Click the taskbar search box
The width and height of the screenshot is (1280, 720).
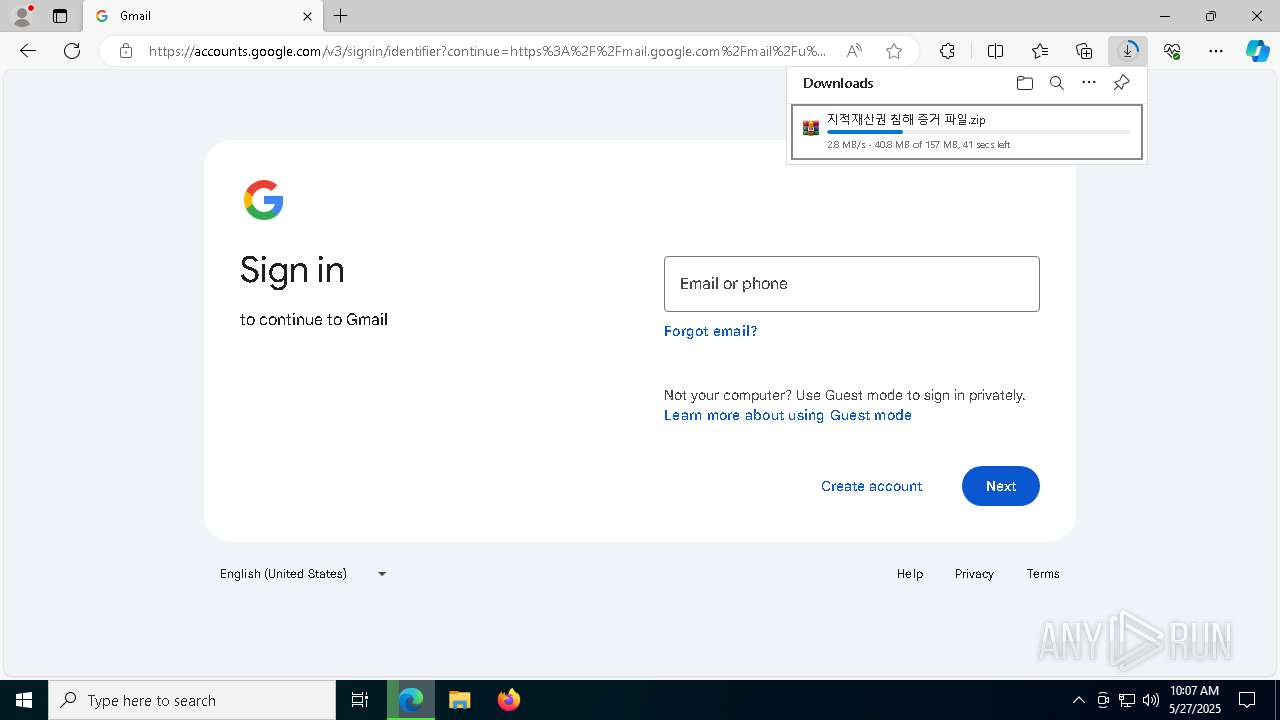[192, 700]
